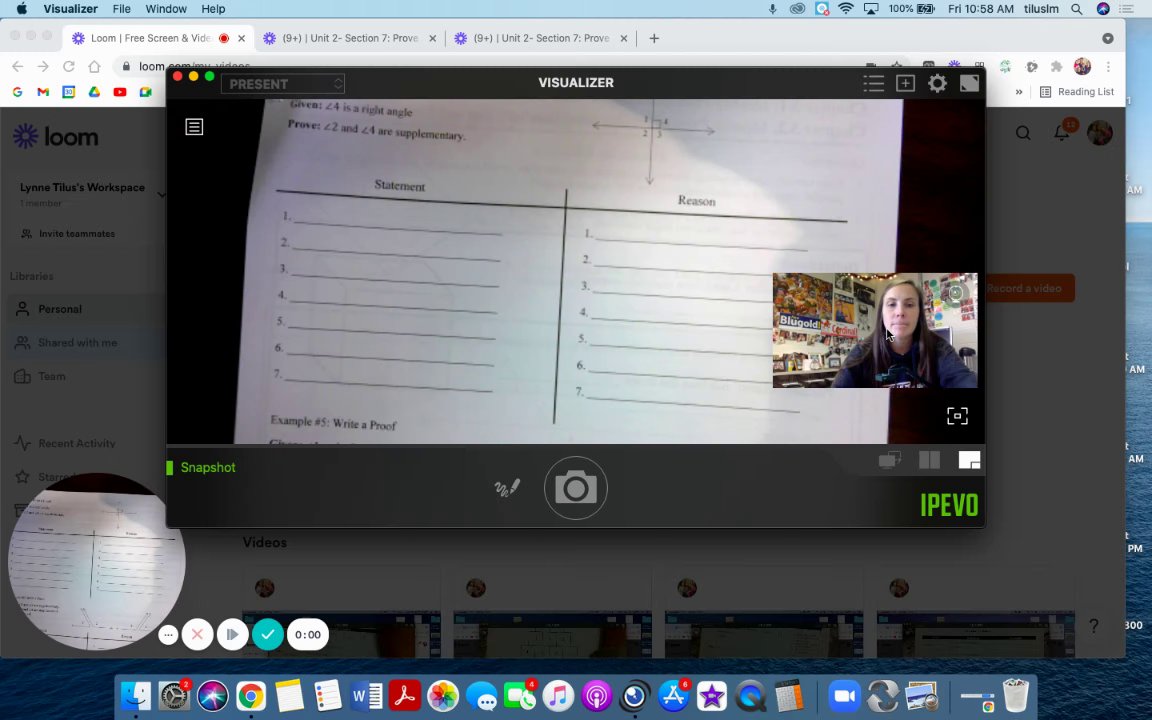
Task: Click the Loom circular camera bubble
Action: point(96,562)
